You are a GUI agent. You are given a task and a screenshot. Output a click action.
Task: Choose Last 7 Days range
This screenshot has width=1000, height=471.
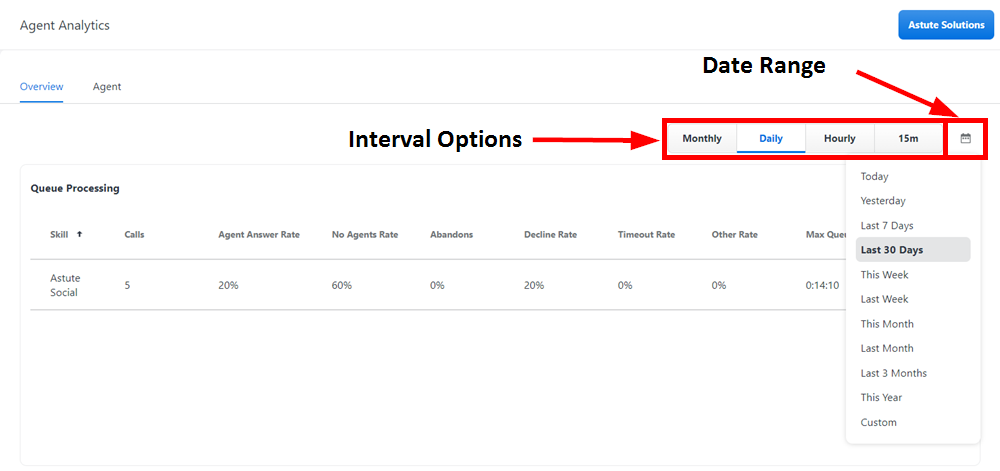click(x=887, y=226)
